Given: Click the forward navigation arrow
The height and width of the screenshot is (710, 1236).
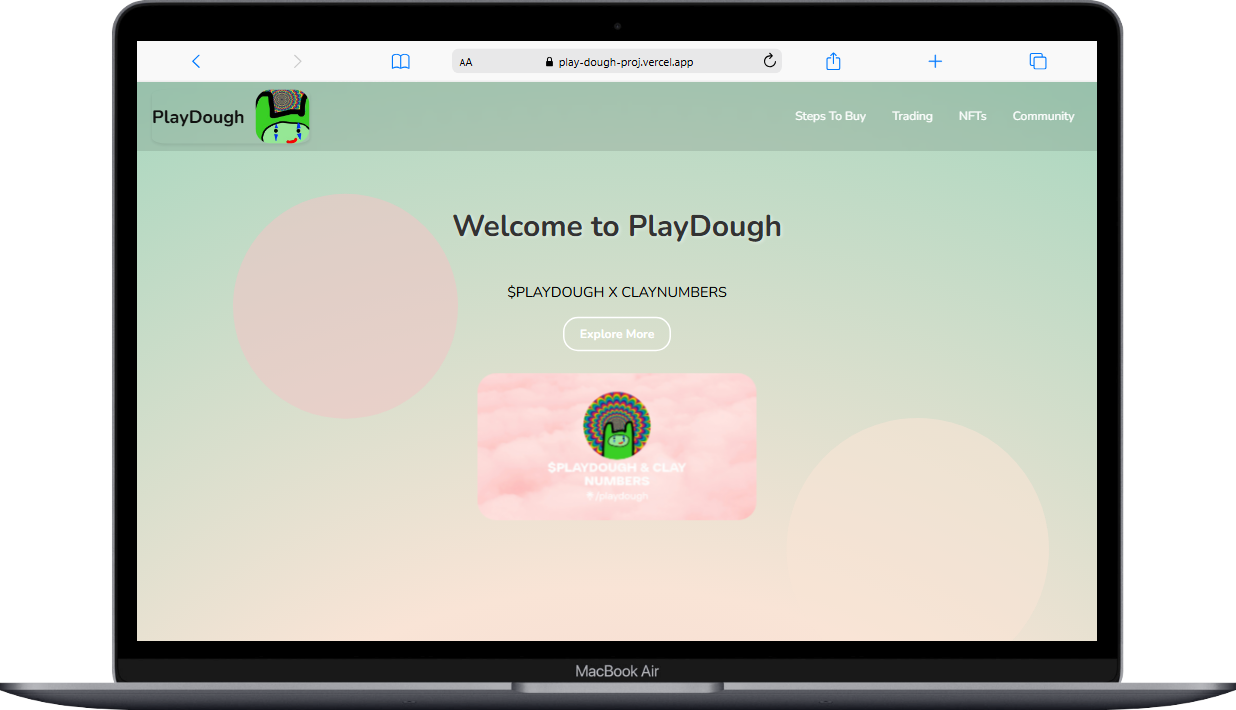Looking at the screenshot, I should point(297,61).
